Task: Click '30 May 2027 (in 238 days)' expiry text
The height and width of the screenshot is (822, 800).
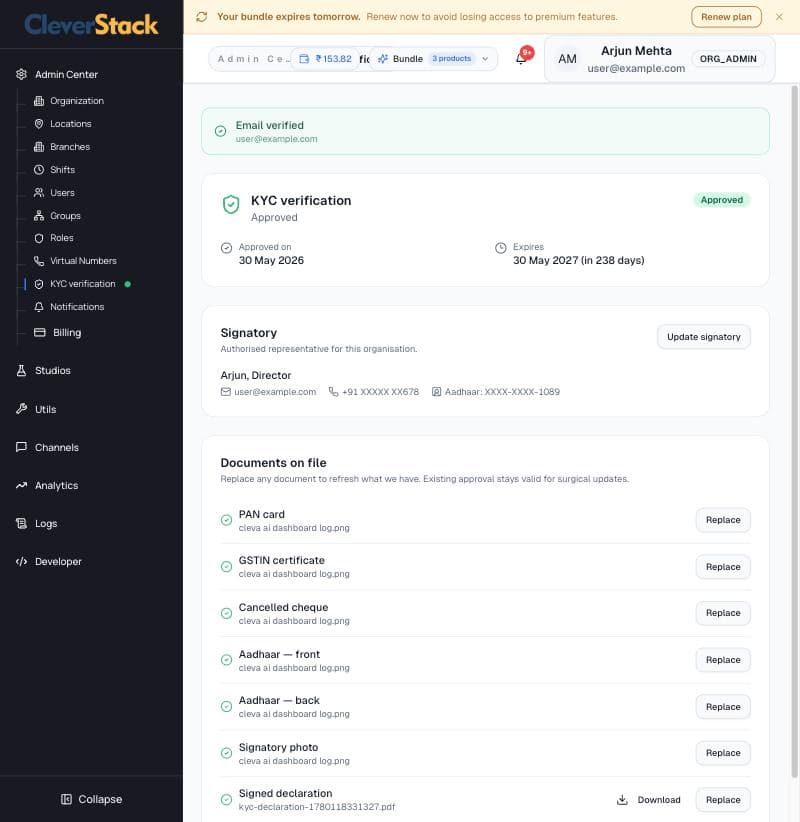Action: (x=579, y=261)
